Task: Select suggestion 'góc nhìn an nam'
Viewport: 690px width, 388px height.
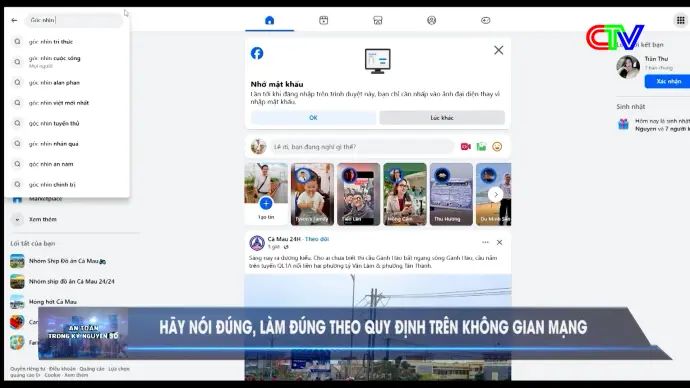Action: [x=67, y=164]
